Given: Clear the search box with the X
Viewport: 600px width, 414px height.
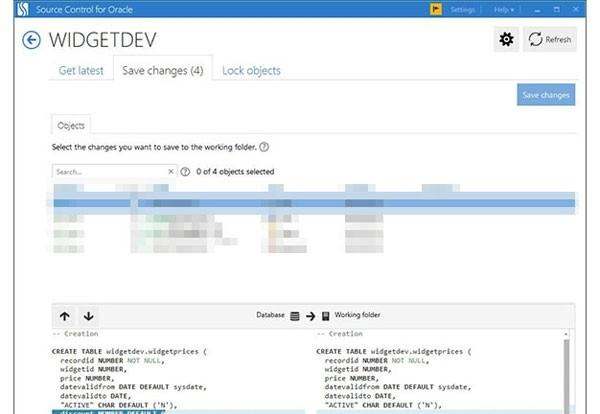Looking at the screenshot, I should coord(171,171).
